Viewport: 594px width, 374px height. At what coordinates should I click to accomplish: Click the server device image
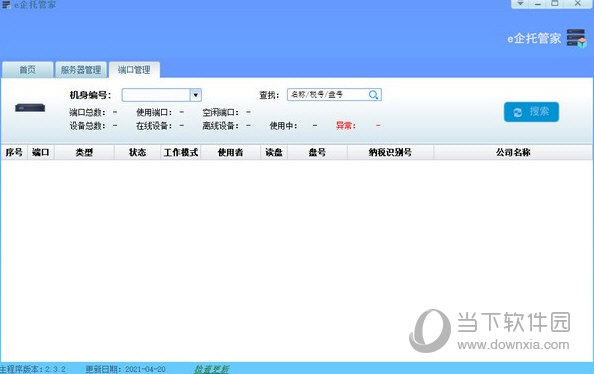30,108
